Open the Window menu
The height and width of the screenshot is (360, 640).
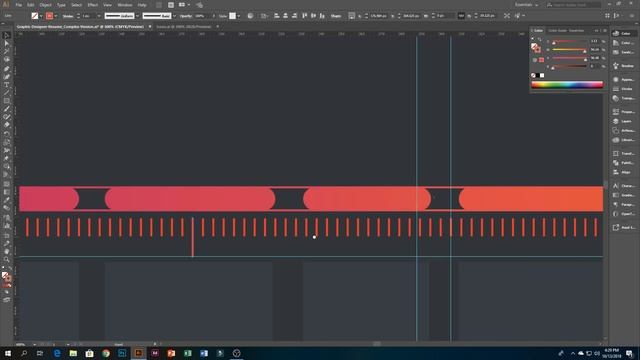click(x=124, y=5)
